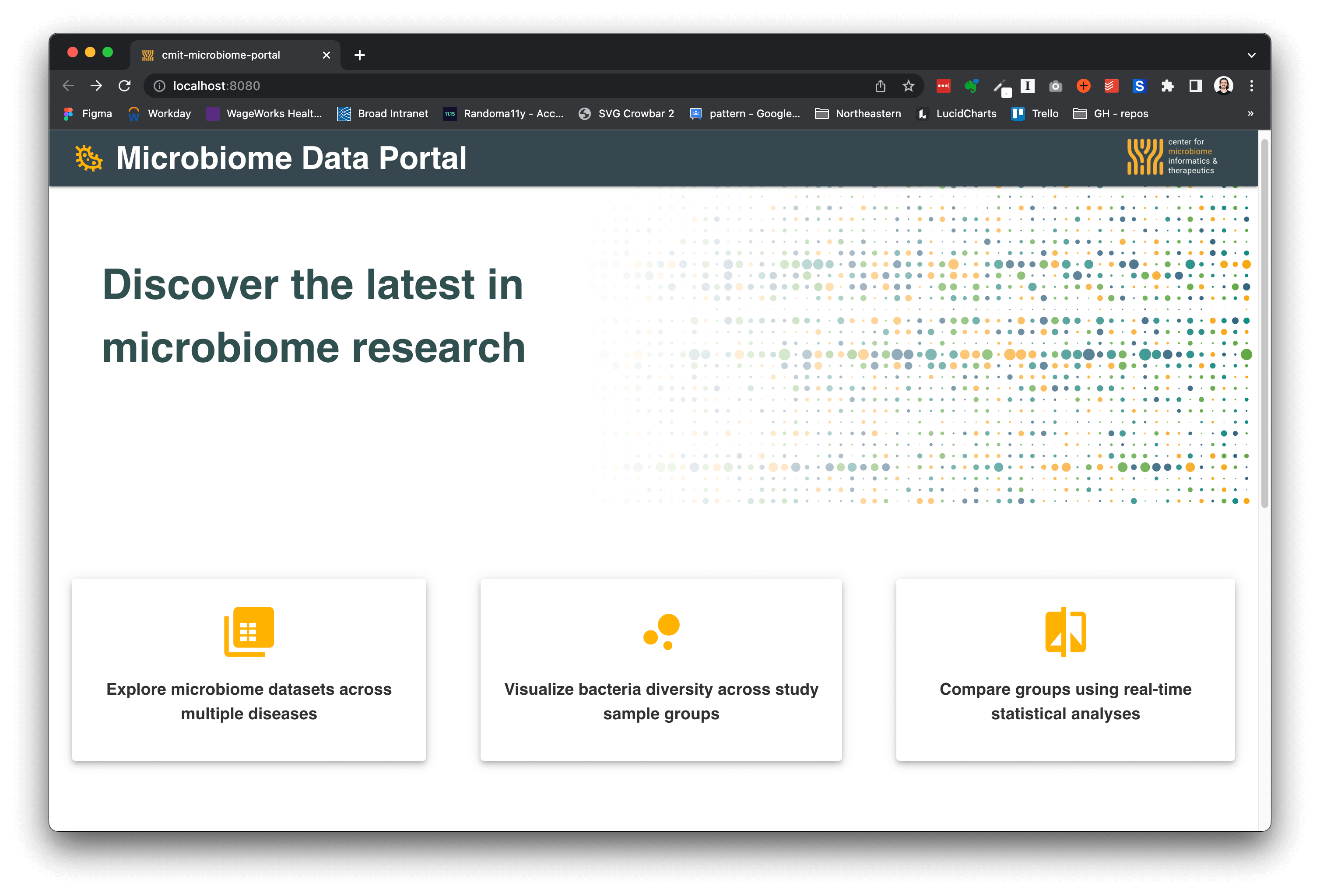
Task: Select the cmit-microbiome-portal tab
Action: coord(236,55)
